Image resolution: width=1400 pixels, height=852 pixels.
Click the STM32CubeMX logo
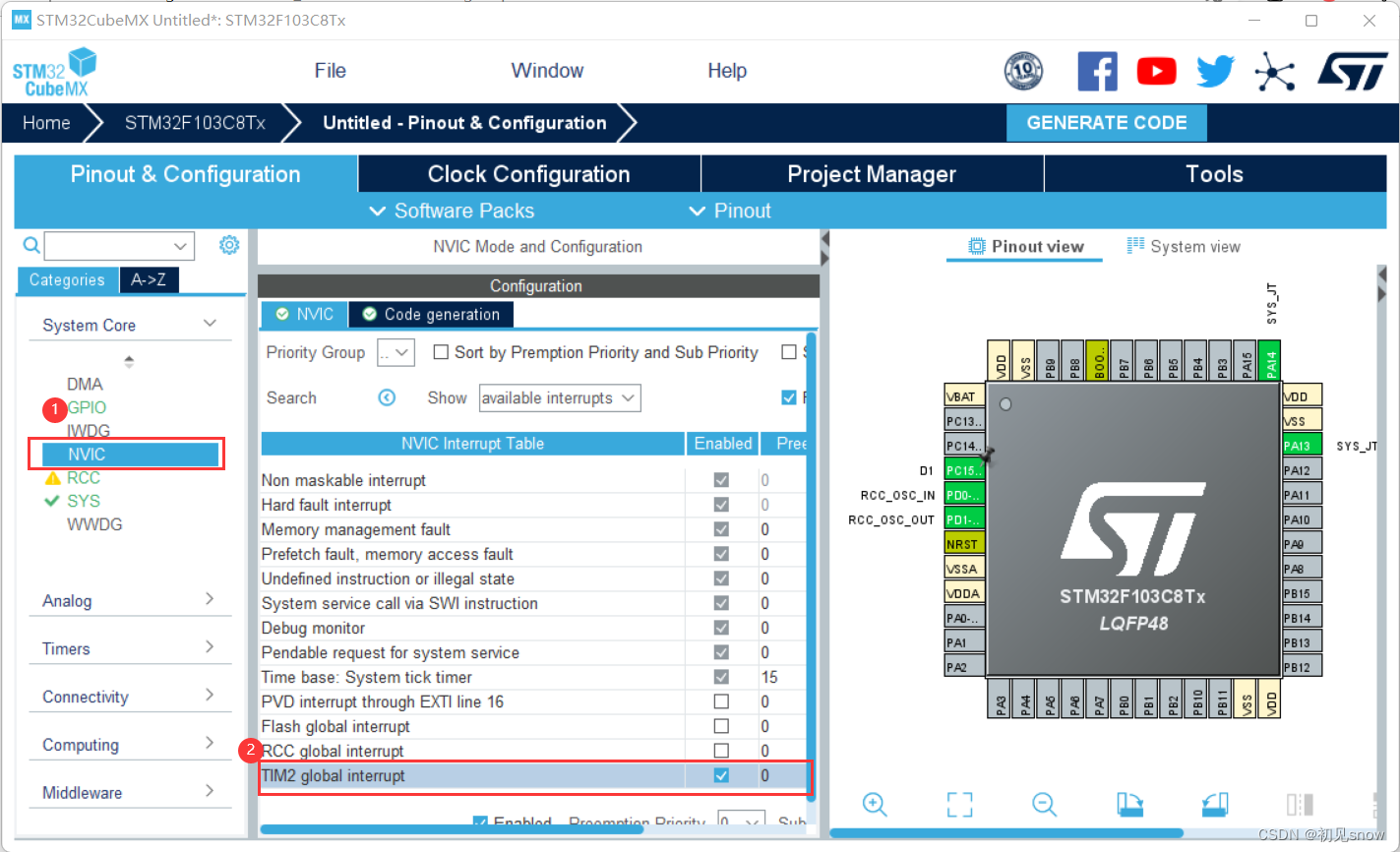[x=55, y=72]
